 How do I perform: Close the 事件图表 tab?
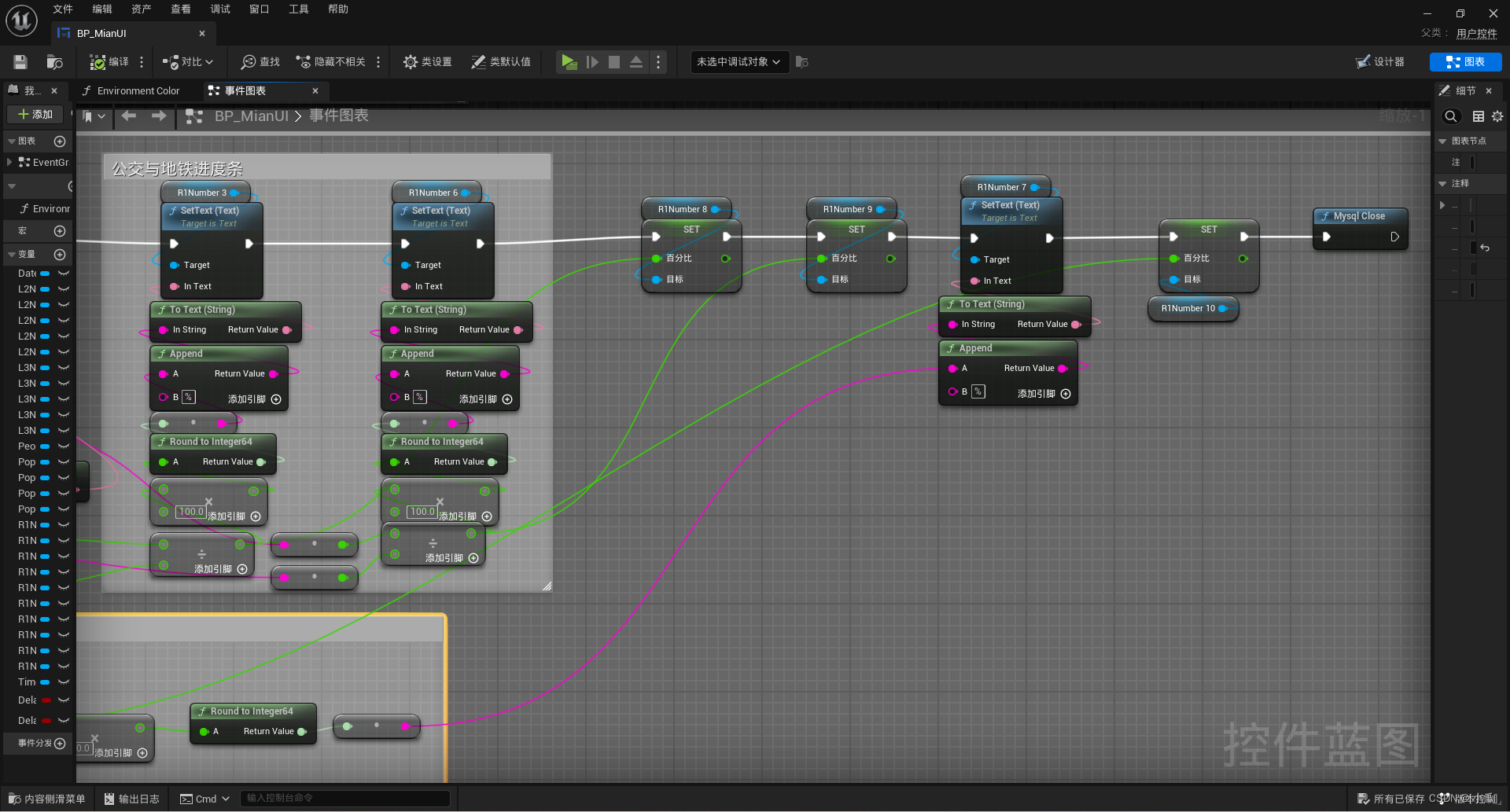tap(315, 91)
